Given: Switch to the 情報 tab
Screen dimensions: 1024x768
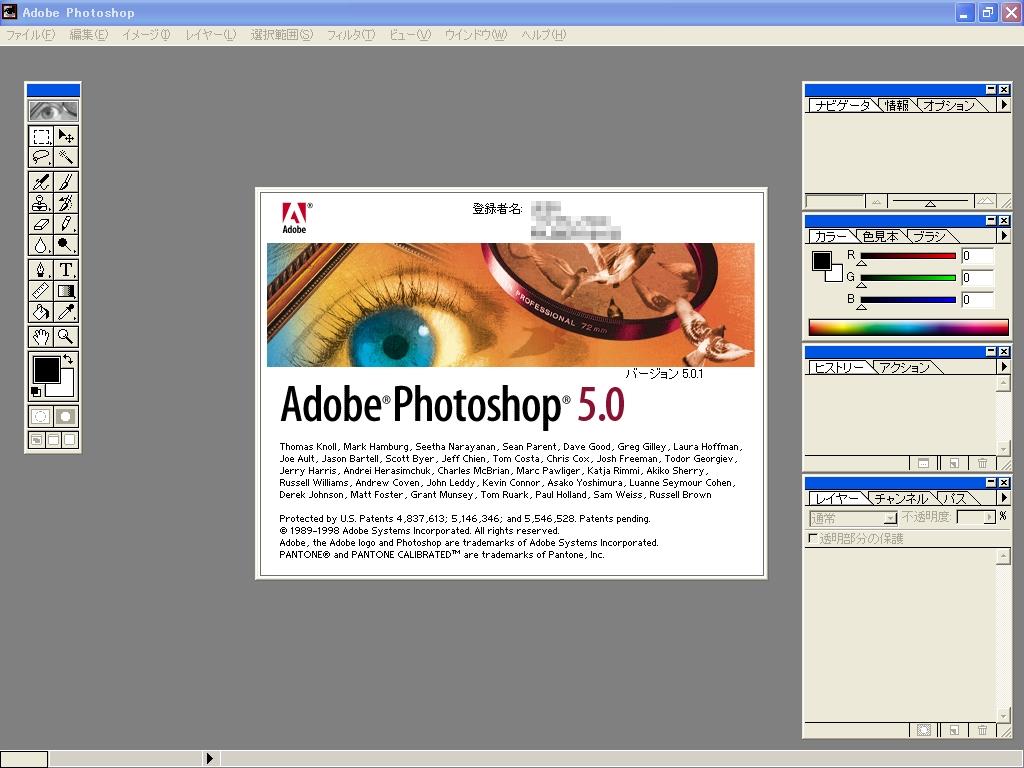Looking at the screenshot, I should tap(897, 105).
